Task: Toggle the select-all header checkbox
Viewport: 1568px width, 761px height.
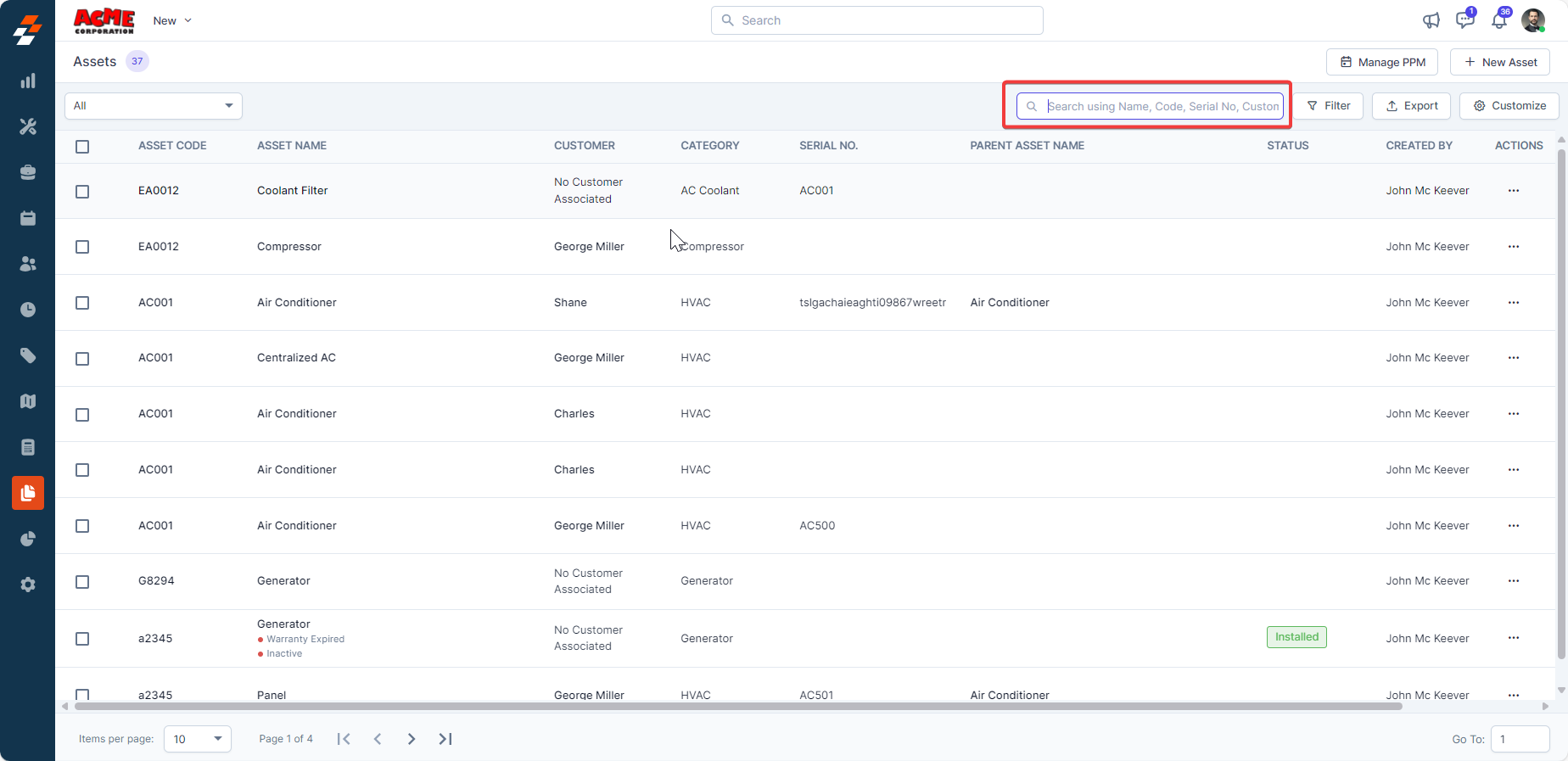Action: pos(82,147)
